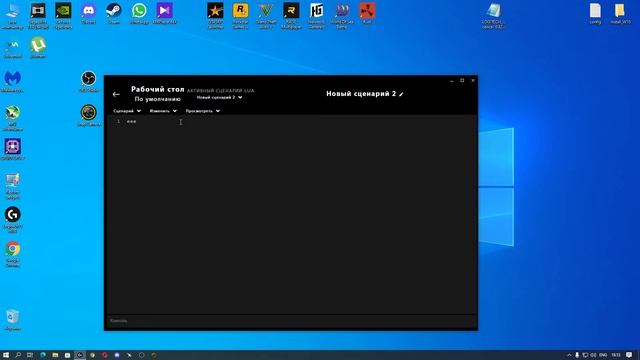Click the Консоль bar at the window bottom
Image resolution: width=640 pixels, height=360 pixels.
[291, 321]
